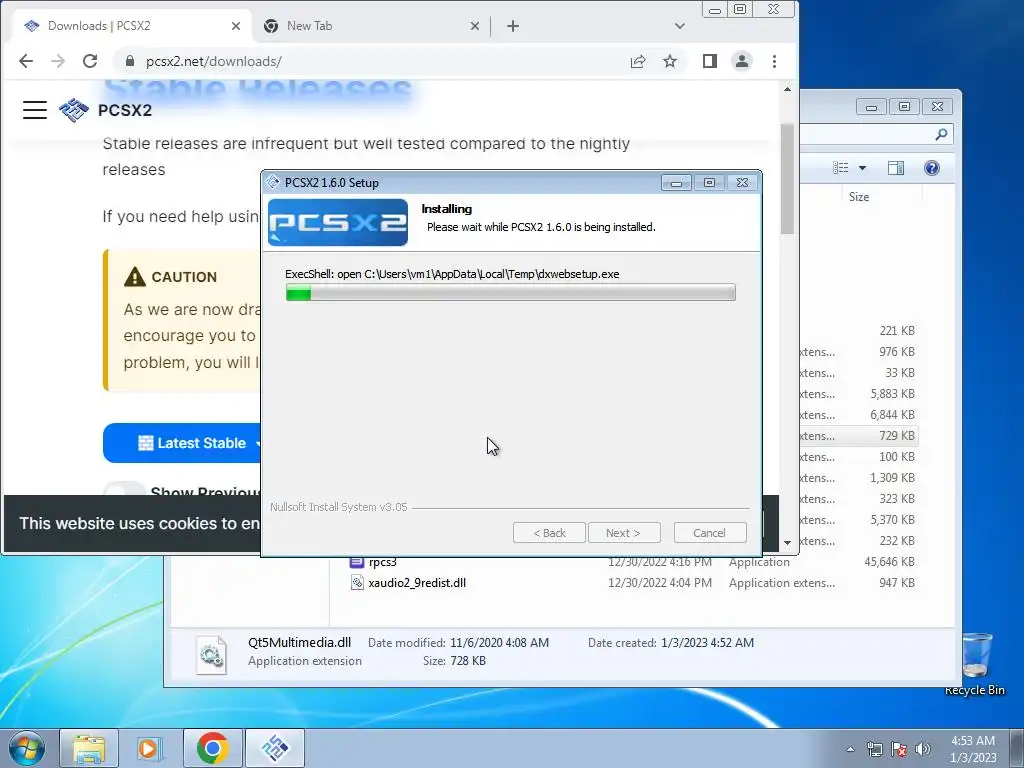Share this page from the address bar
The width and height of the screenshot is (1024, 768).
tap(638, 61)
